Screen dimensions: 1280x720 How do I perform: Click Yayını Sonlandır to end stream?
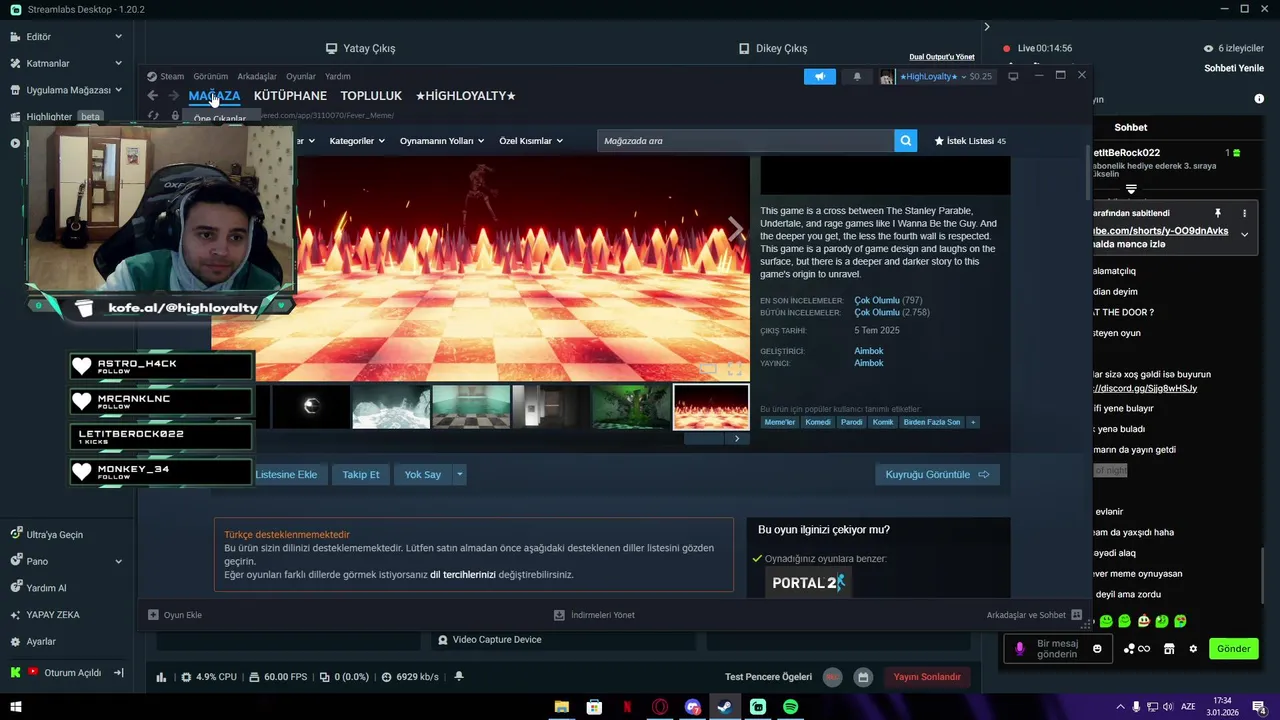point(927,677)
